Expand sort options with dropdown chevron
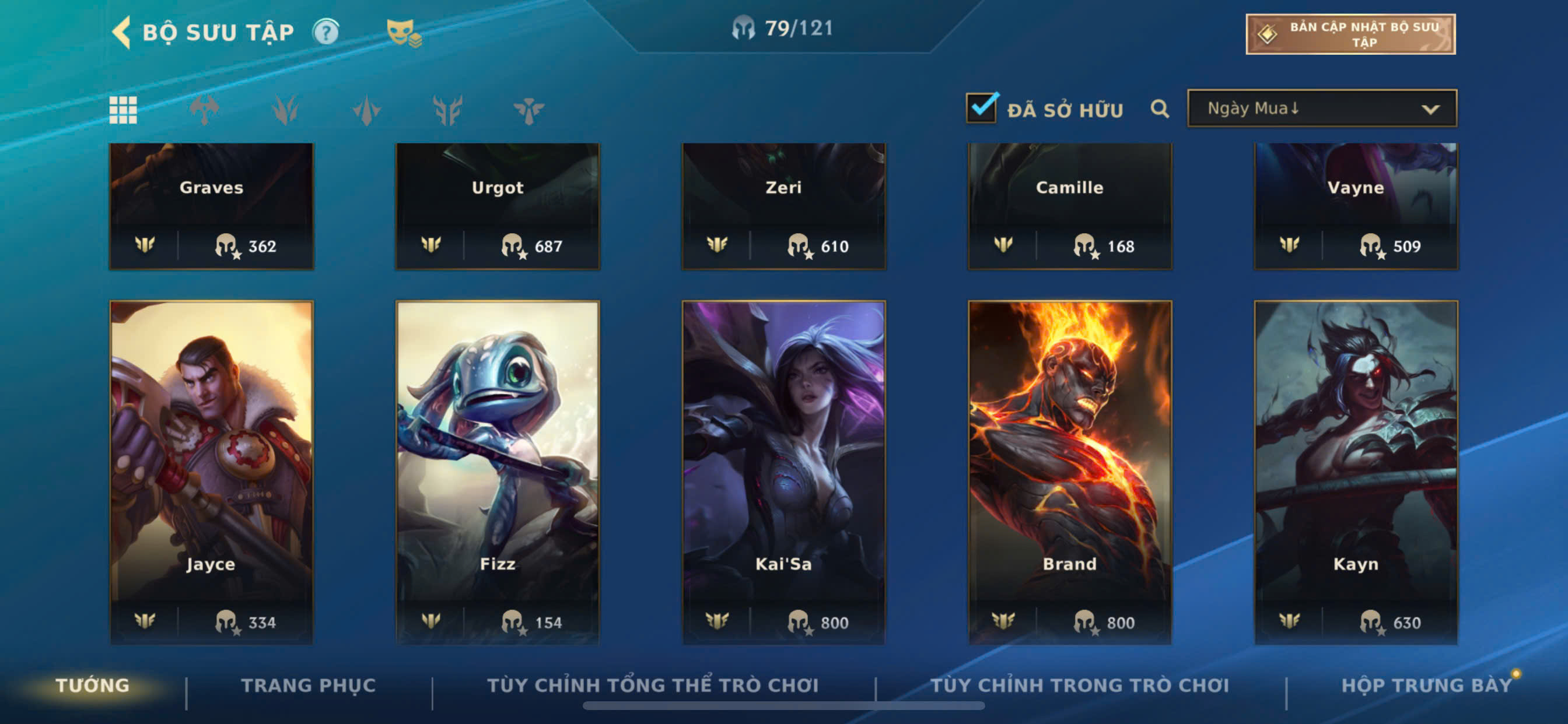This screenshot has width=1568, height=724. pos(1430,110)
